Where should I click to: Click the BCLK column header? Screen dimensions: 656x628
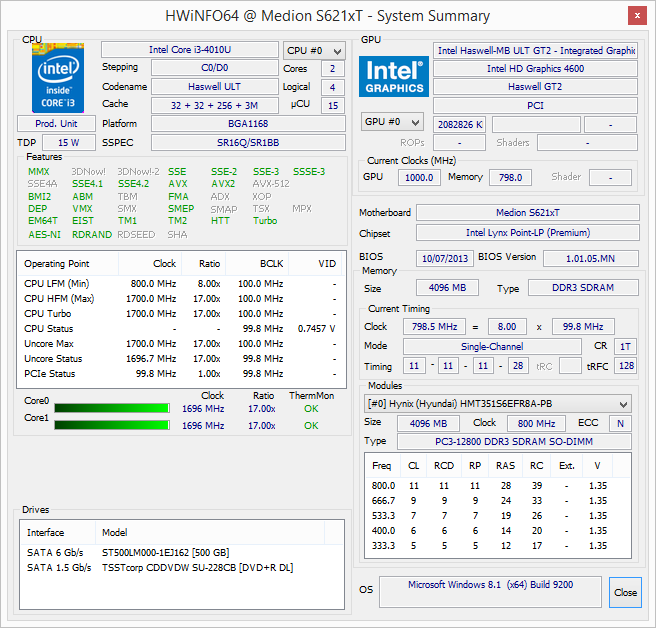click(257, 264)
